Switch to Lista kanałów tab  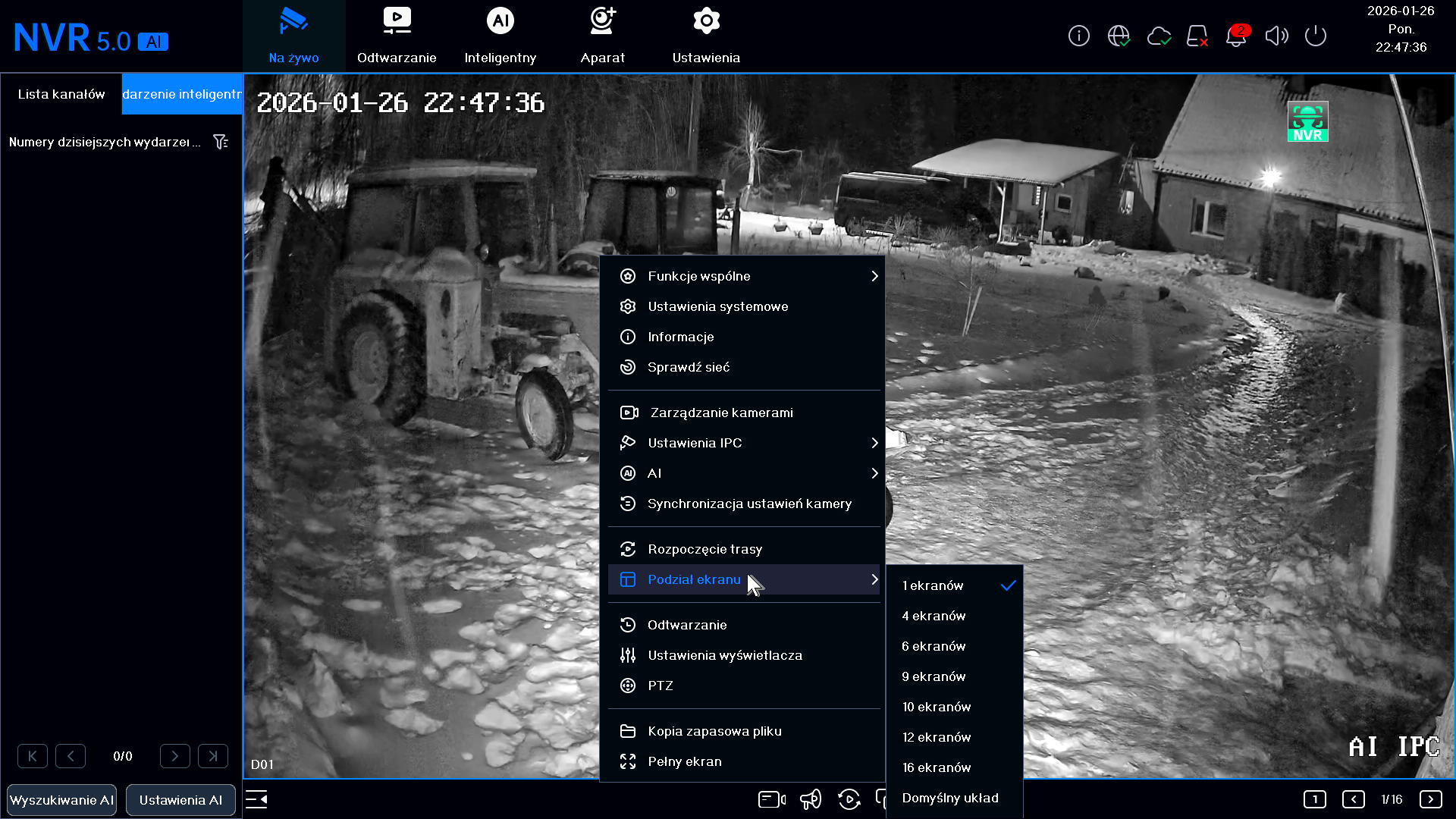click(61, 94)
